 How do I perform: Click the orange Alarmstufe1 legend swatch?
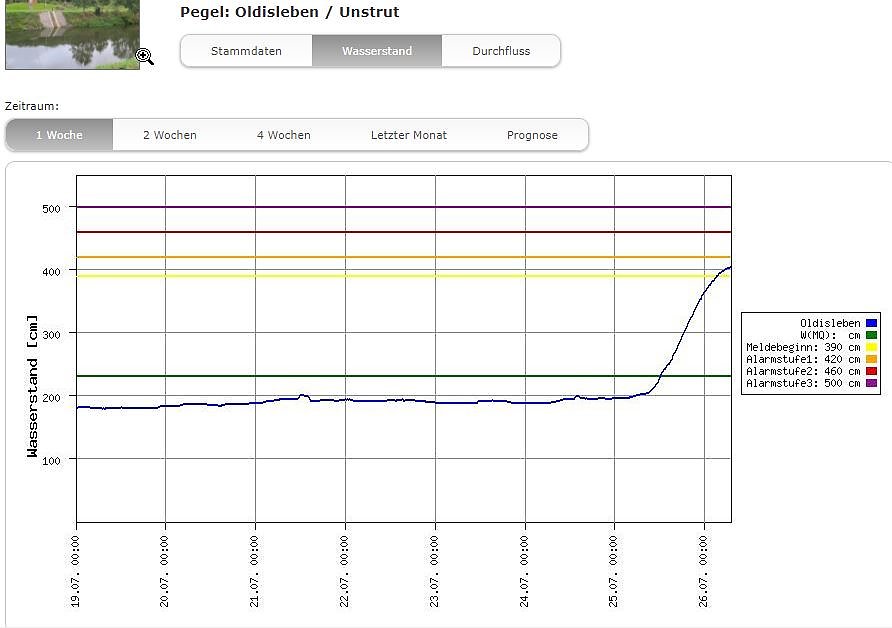tap(871, 359)
